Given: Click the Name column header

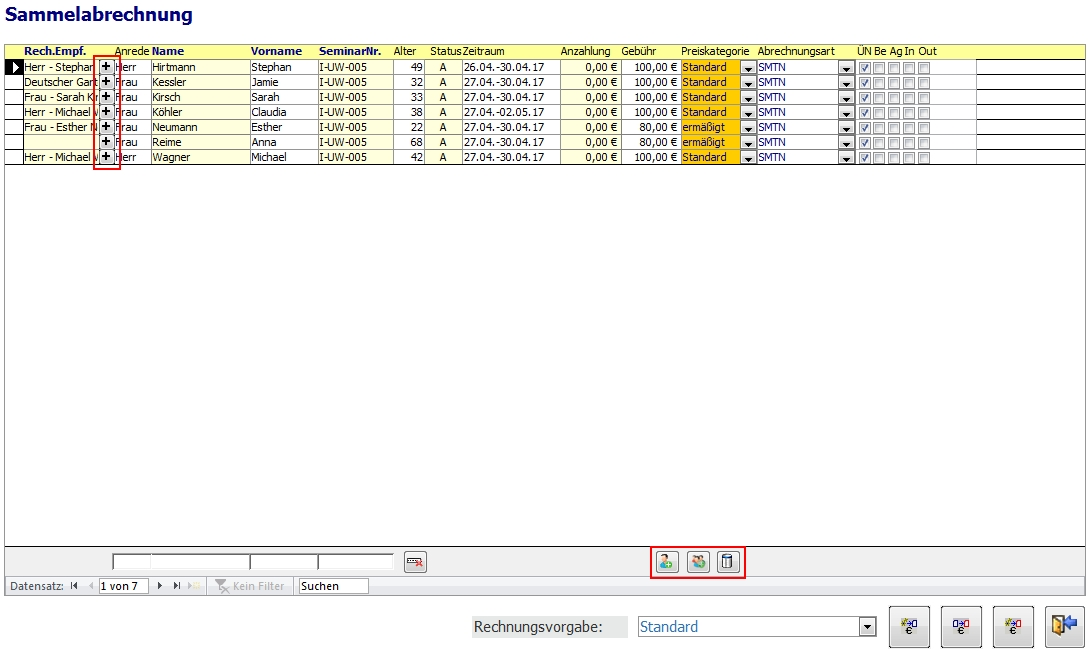Looking at the screenshot, I should click(168, 51).
